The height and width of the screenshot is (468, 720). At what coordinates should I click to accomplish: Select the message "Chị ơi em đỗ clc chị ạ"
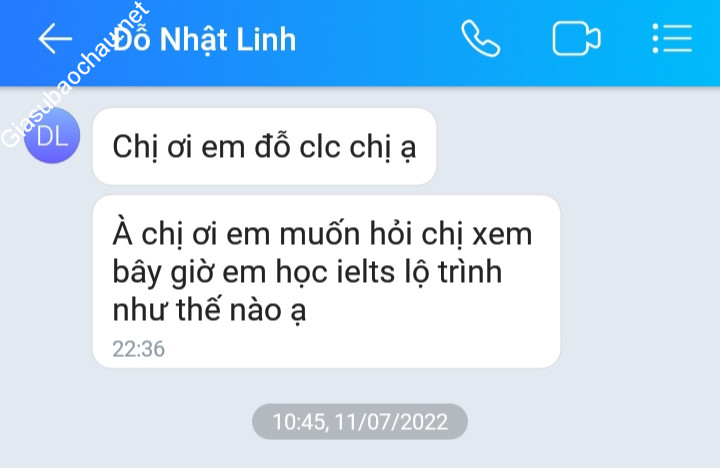pos(264,147)
